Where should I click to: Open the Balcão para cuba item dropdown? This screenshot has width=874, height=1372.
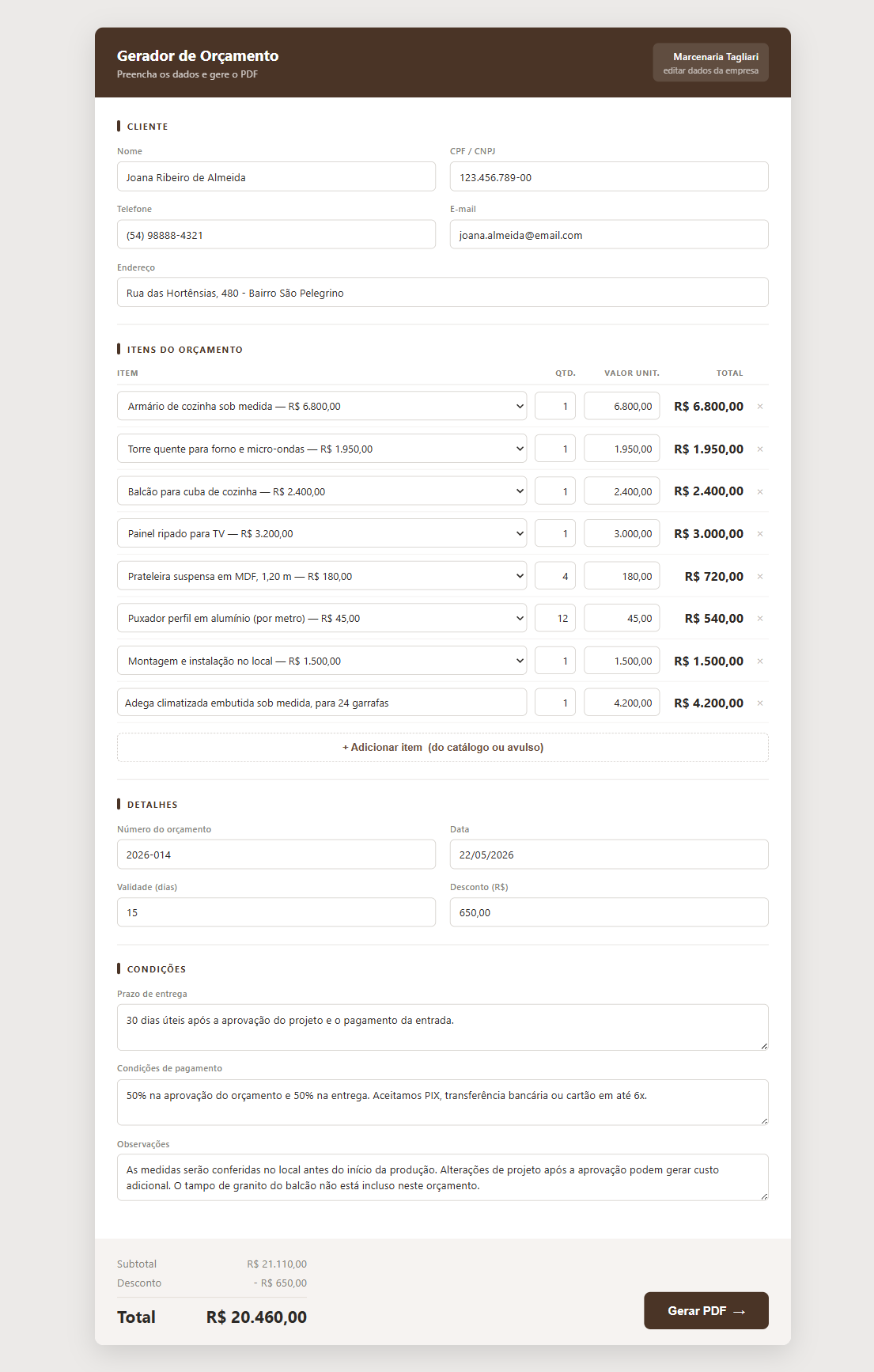[x=322, y=491]
